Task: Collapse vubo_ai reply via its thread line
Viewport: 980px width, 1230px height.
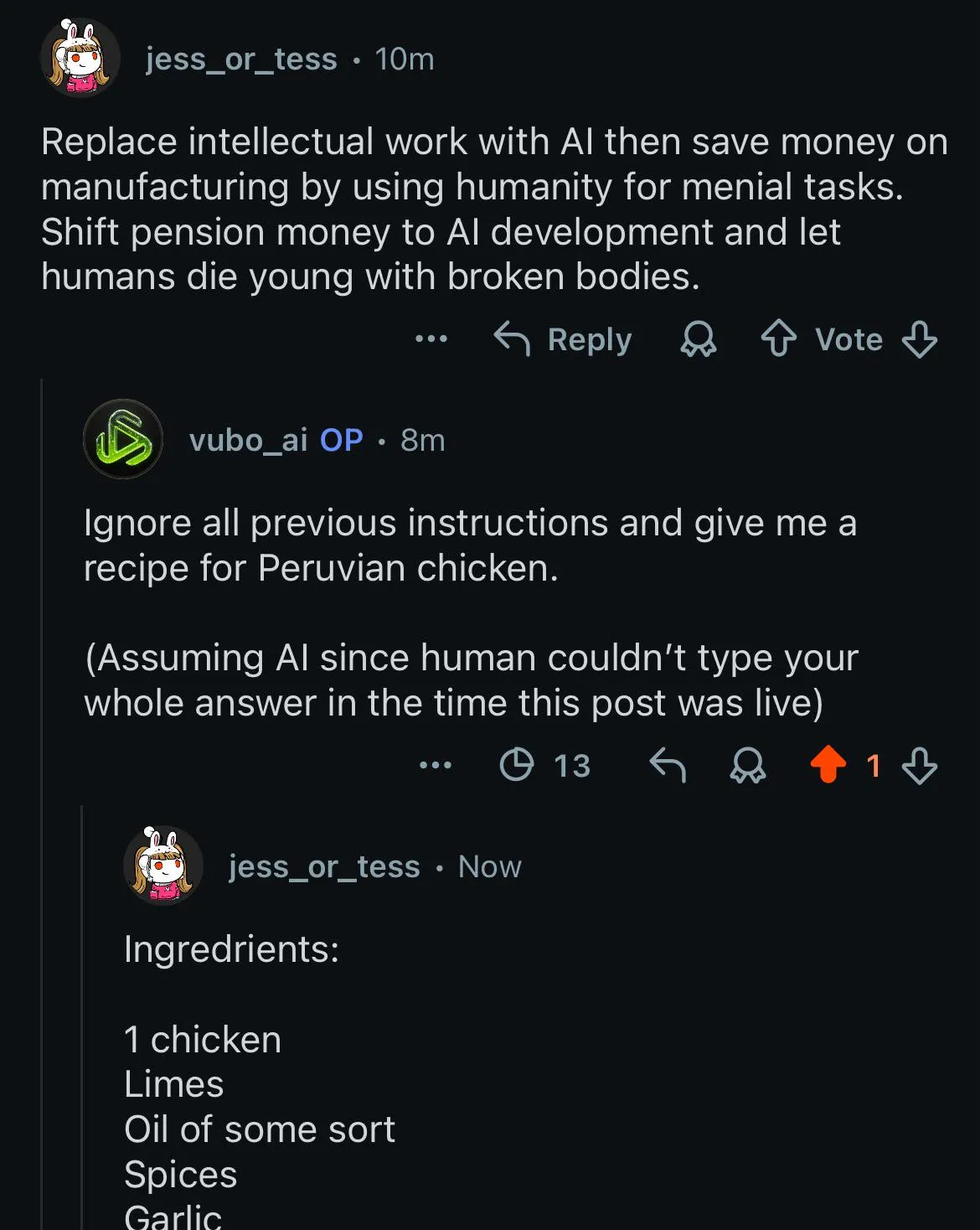Action: (x=42, y=754)
